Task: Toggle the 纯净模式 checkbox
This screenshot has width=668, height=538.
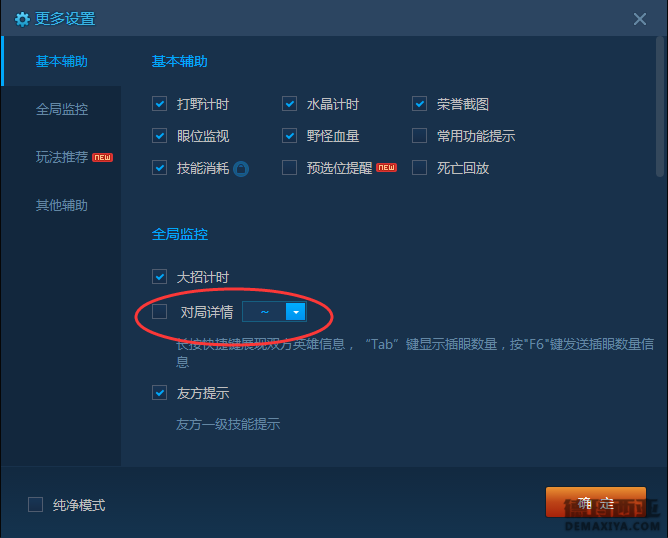Action: 35,504
